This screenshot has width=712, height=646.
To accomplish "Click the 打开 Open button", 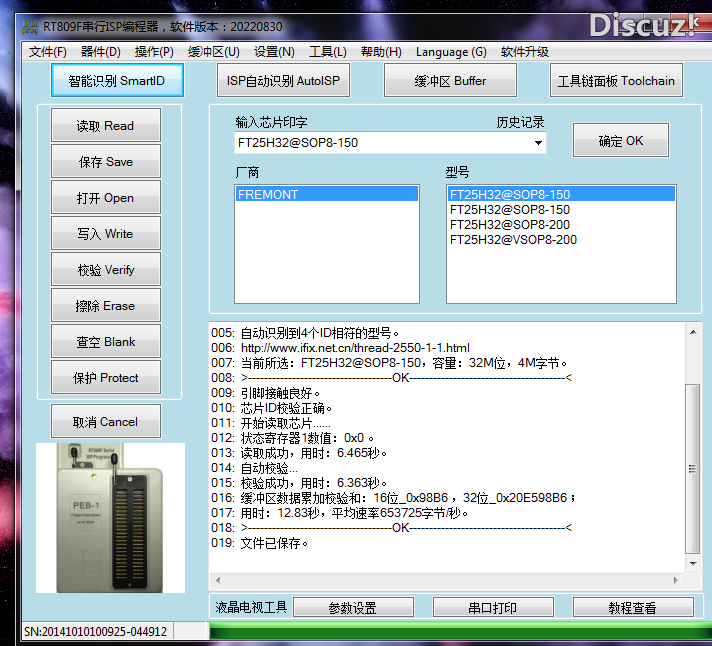I will click(105, 197).
